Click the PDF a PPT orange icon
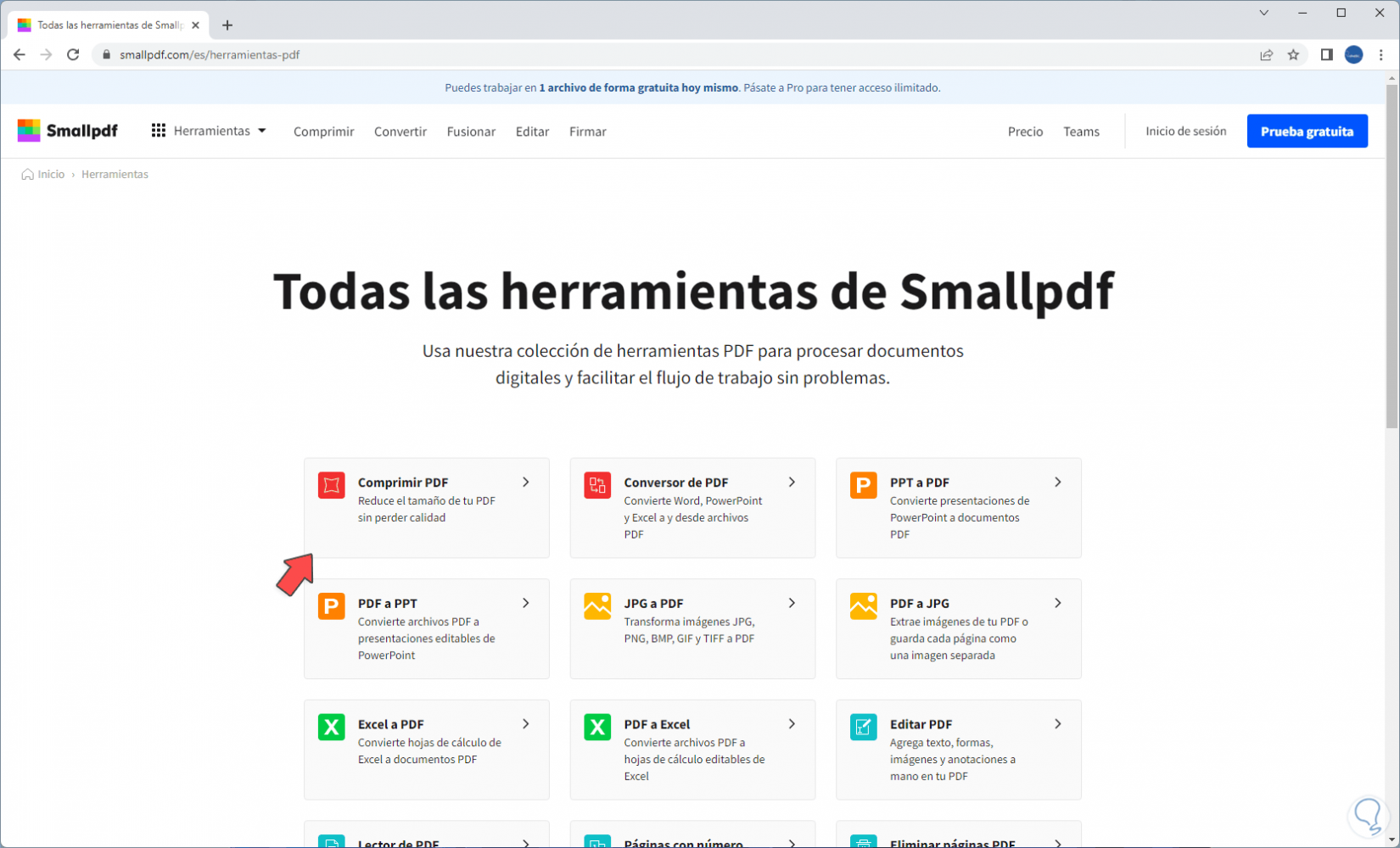The image size is (1400, 848). point(332,606)
